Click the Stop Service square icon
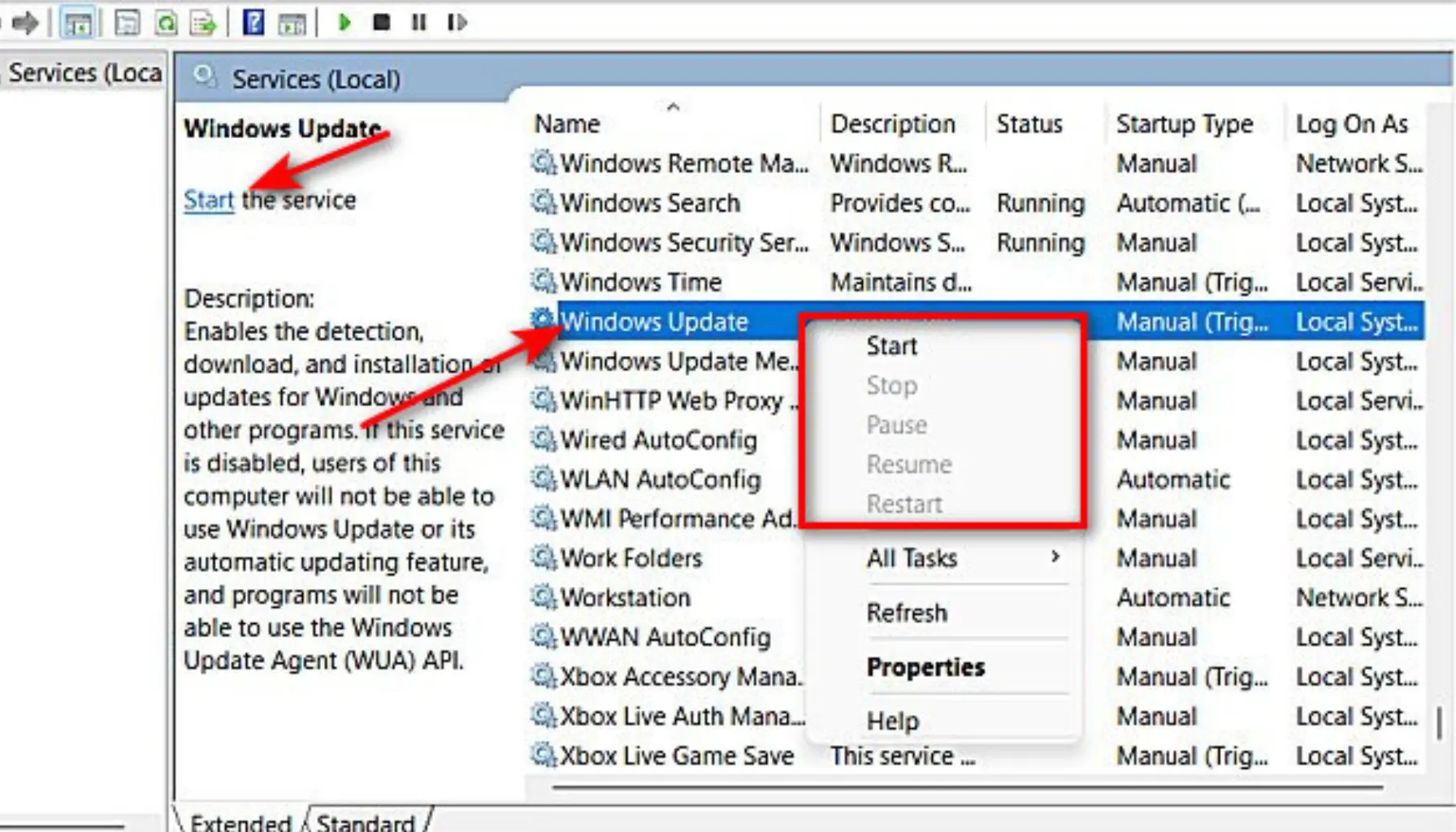The height and width of the screenshot is (832, 1456). [381, 22]
